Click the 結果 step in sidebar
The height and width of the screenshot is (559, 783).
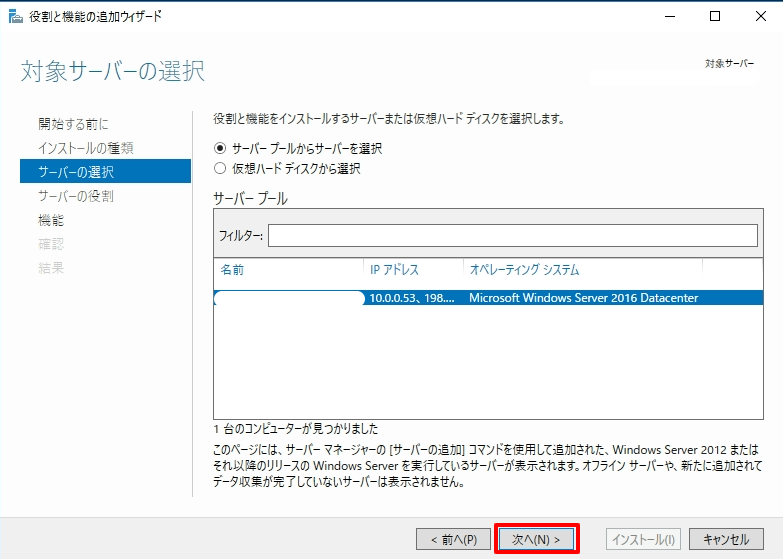[51, 268]
